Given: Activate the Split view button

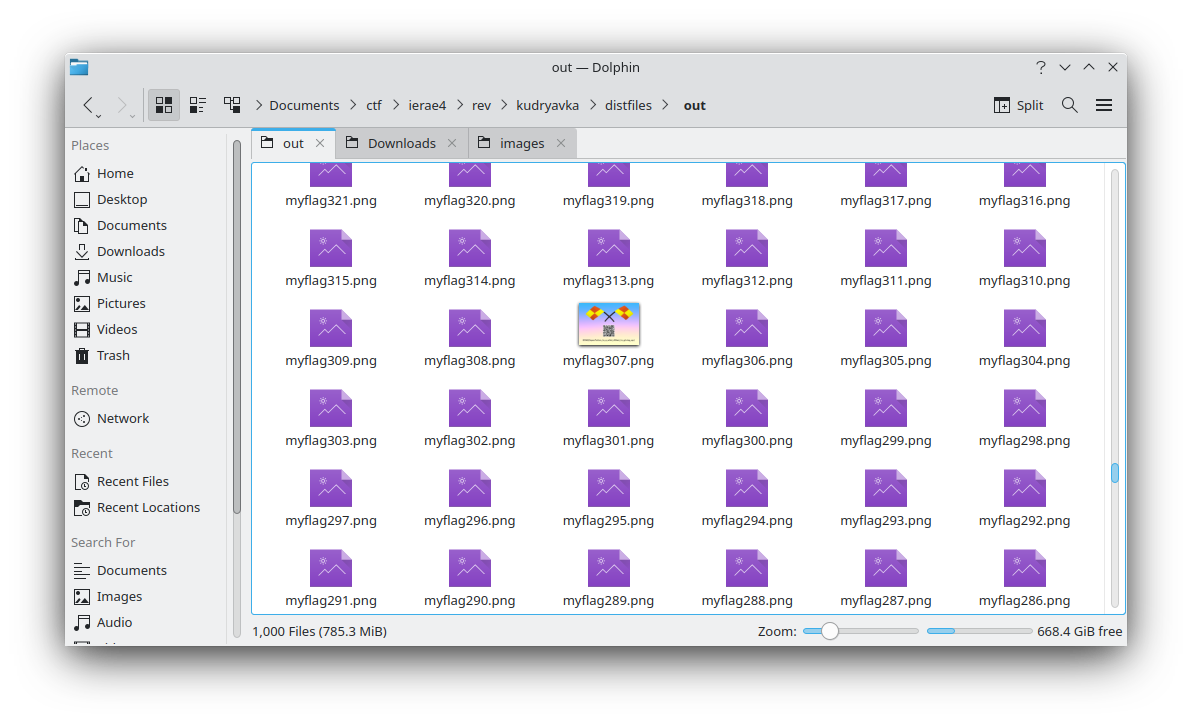Looking at the screenshot, I should (1017, 104).
